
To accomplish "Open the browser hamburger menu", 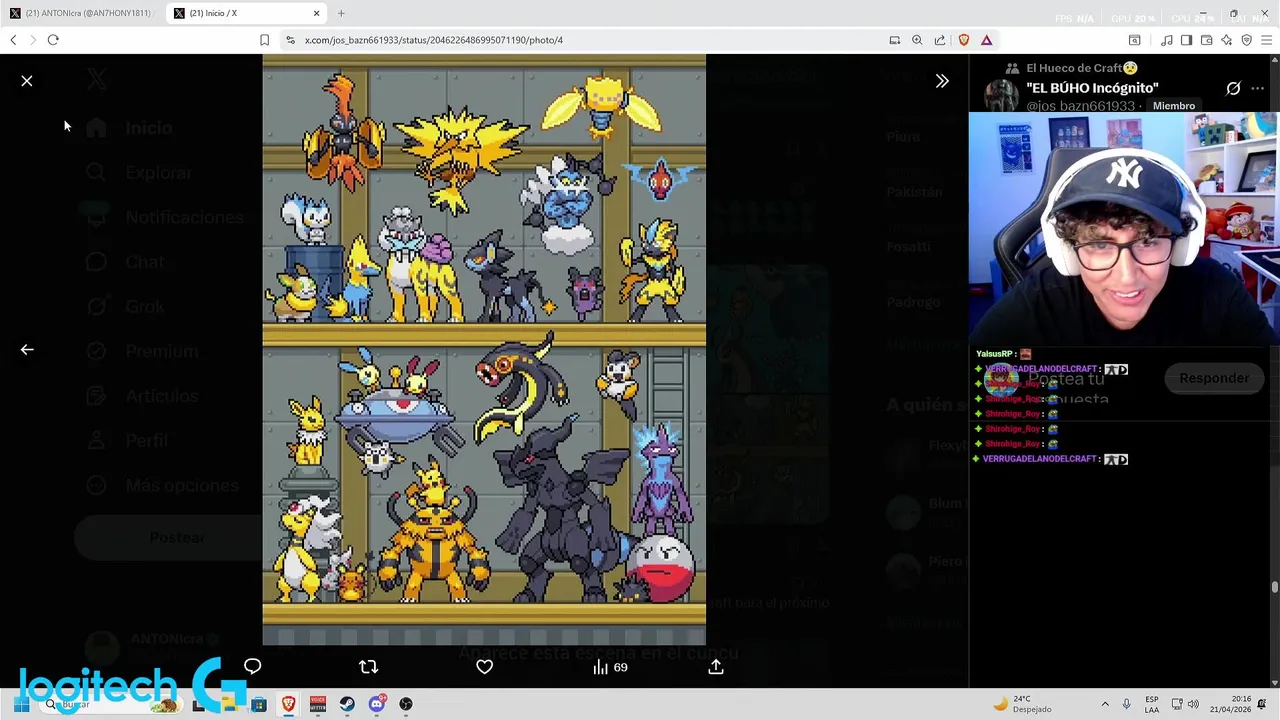I will (x=1267, y=40).
